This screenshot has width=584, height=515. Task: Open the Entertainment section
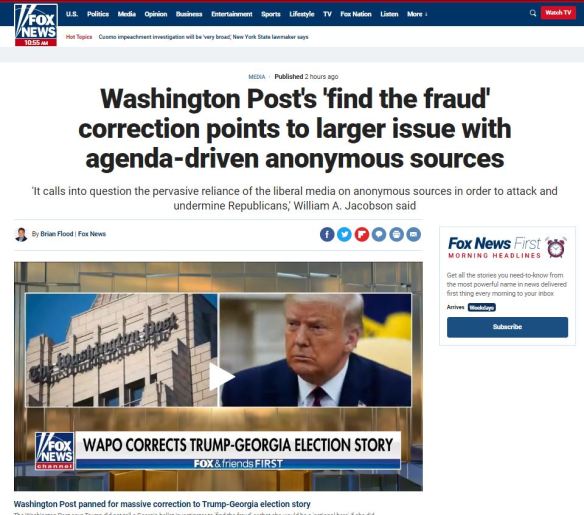coord(232,14)
